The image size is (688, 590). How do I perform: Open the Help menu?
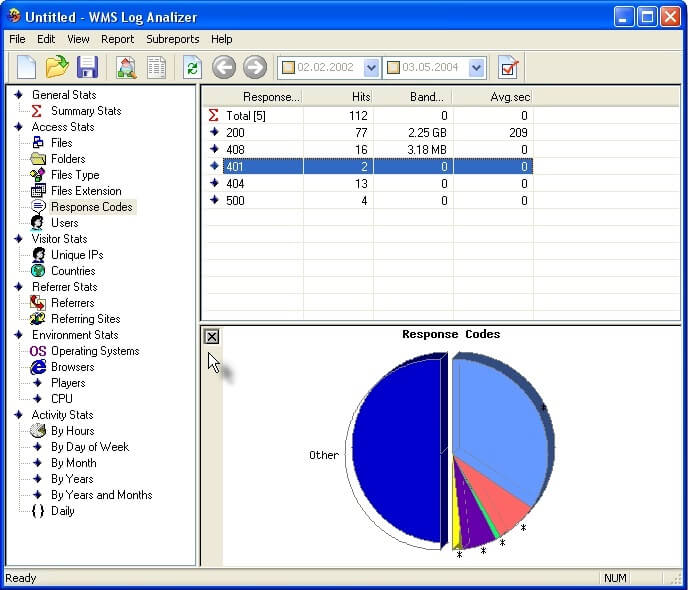[222, 39]
